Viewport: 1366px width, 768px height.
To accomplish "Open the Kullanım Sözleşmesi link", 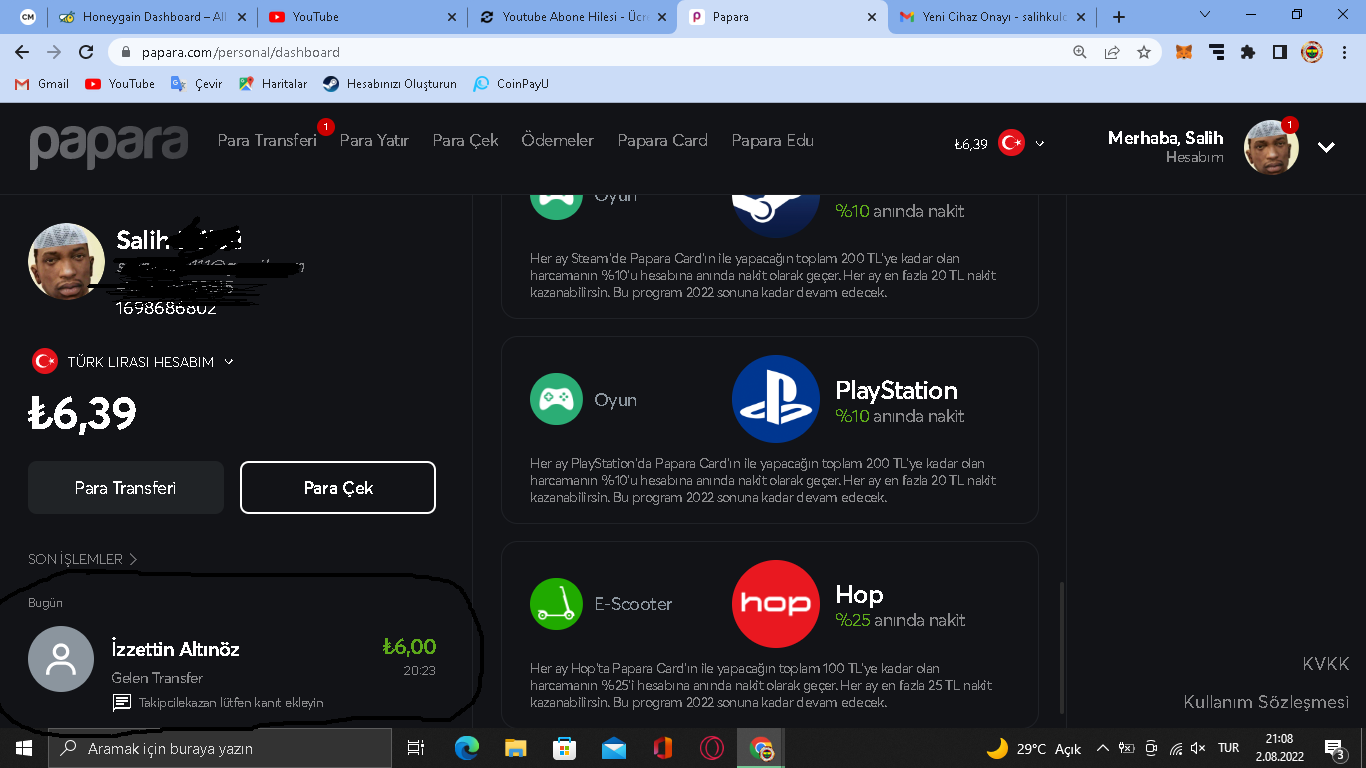I will [1266, 702].
